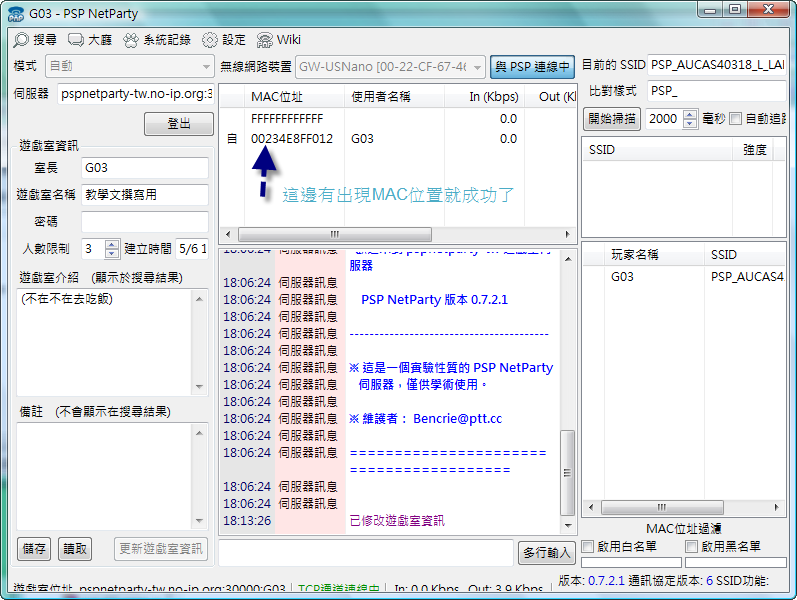Open the Lobby chat bubble icon
The height and width of the screenshot is (600, 797).
tap(76, 40)
